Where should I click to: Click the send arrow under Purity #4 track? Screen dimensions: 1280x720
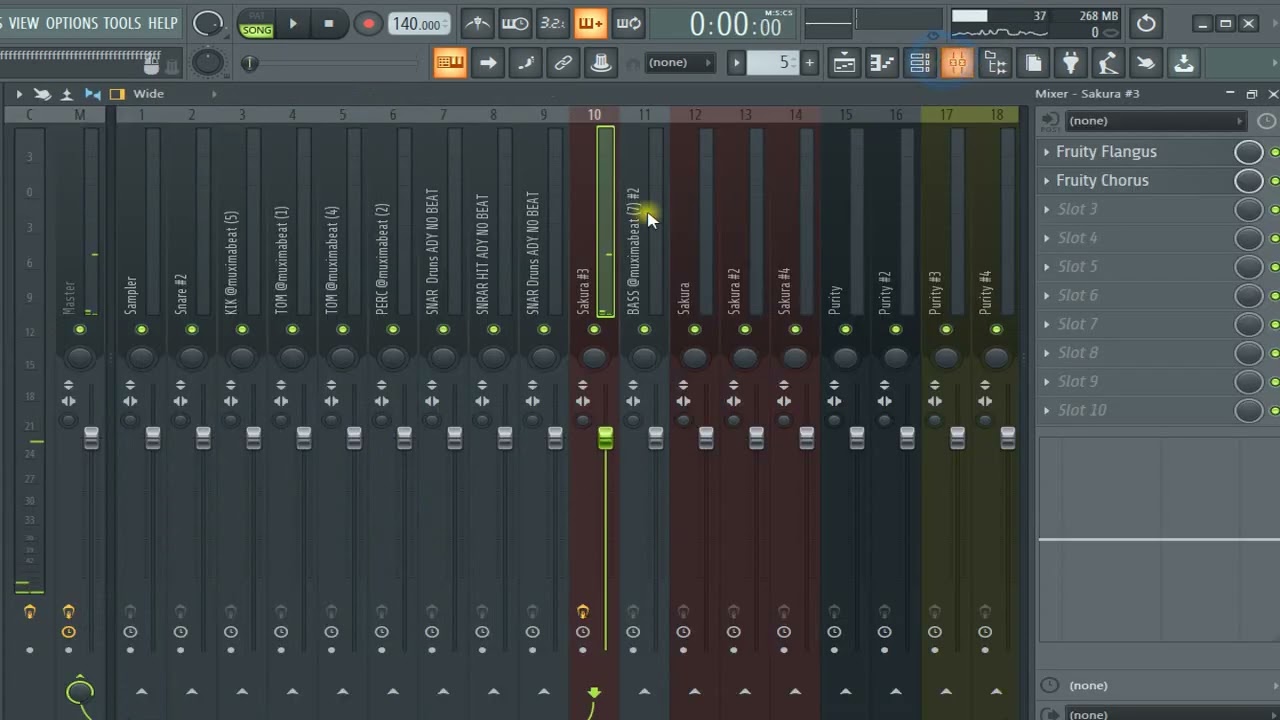pos(996,691)
